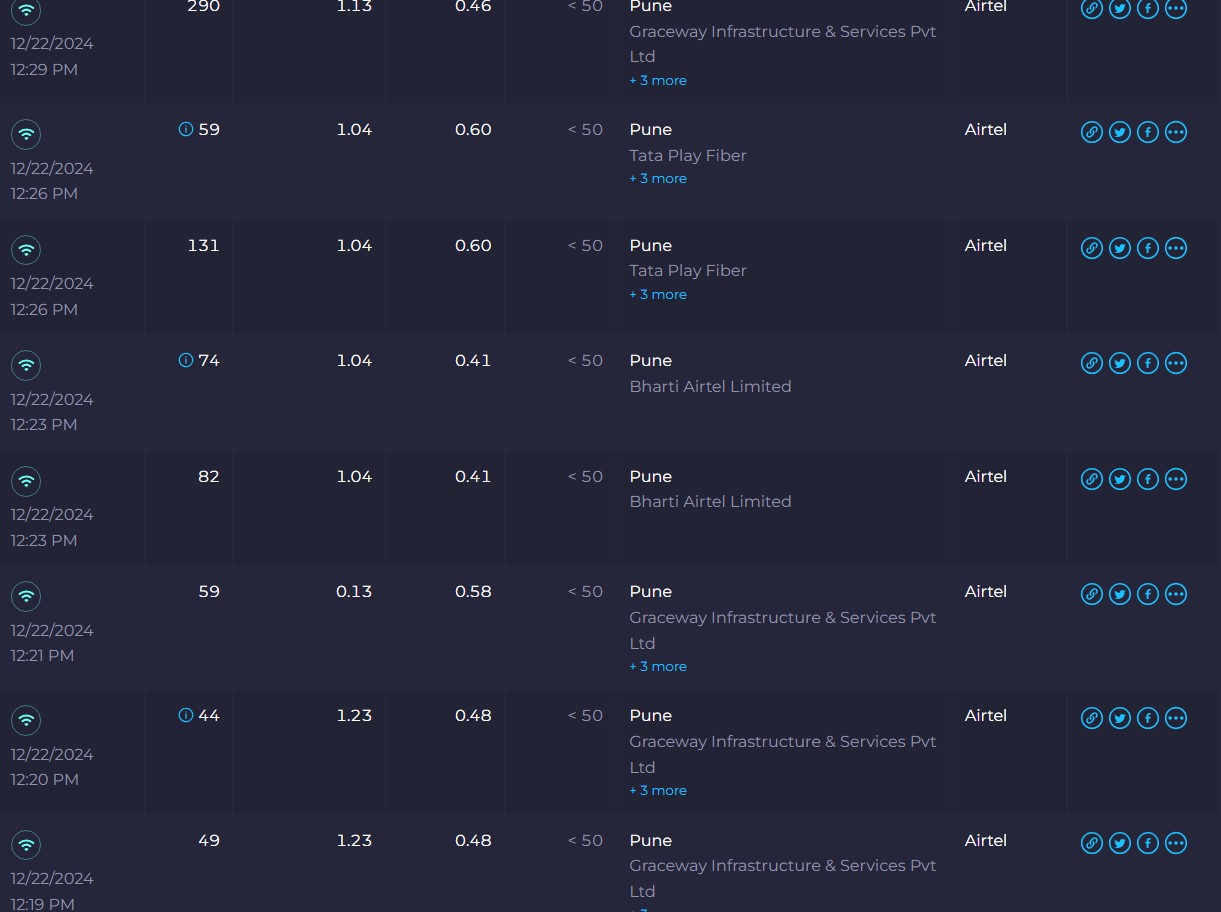
Task: Share the 12:19 PM result on Facebook
Action: 1148,843
